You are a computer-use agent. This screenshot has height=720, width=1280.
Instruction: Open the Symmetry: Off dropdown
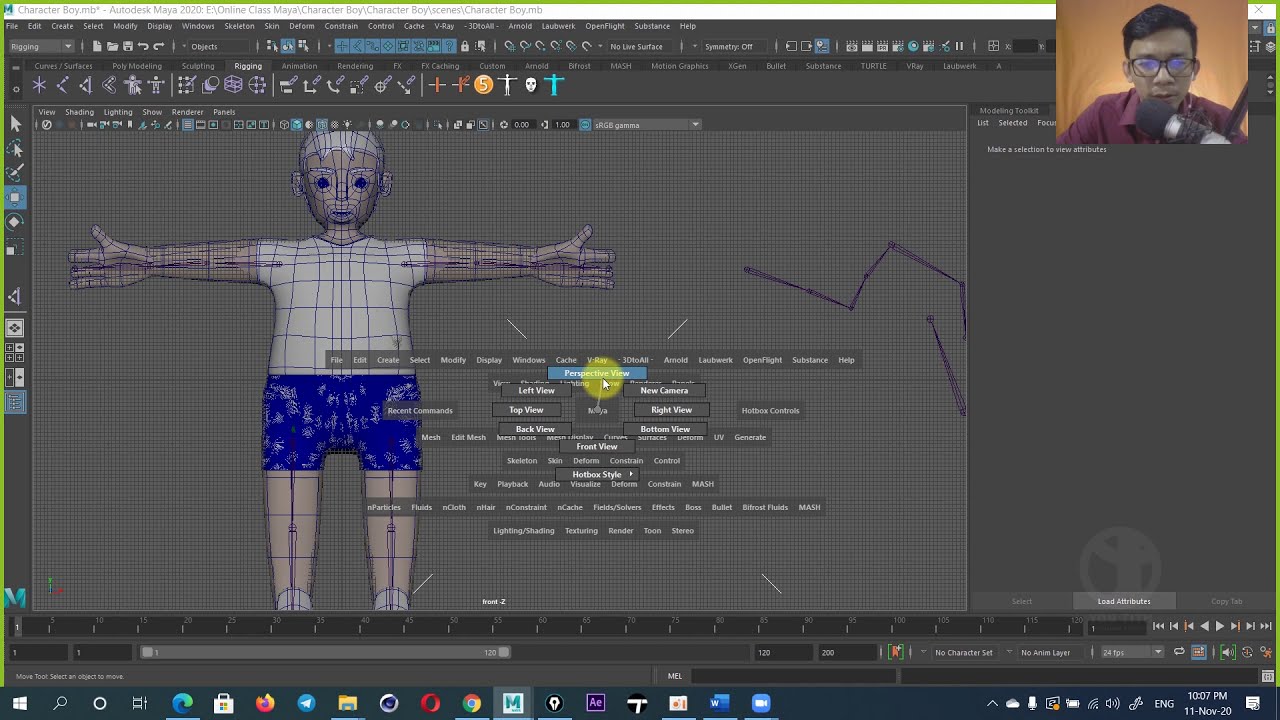(734, 46)
